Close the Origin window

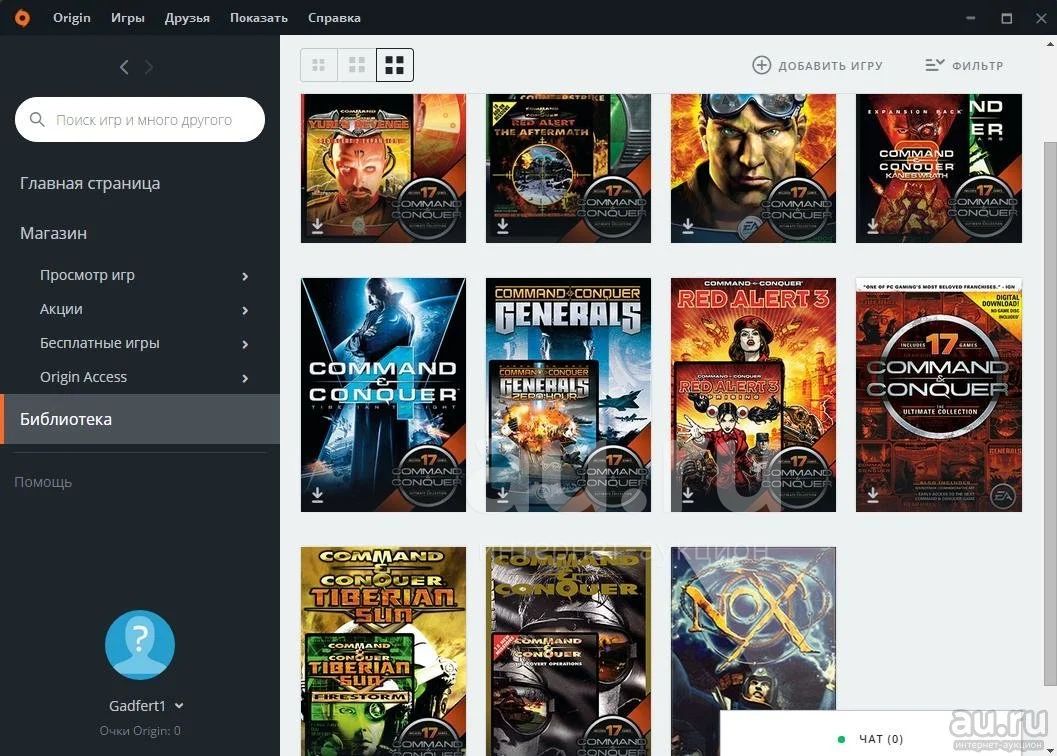point(1041,18)
